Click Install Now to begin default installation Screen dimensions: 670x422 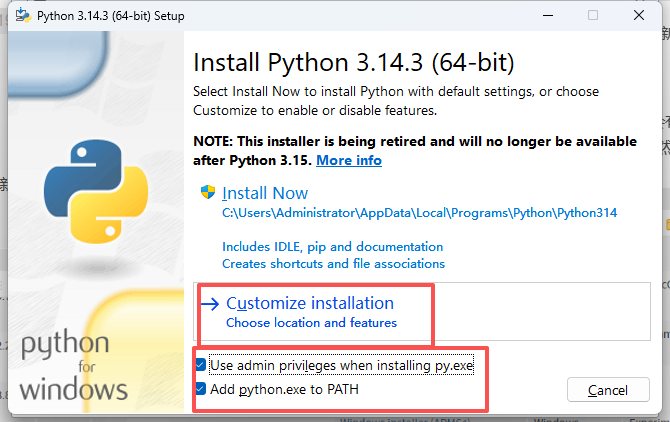pos(265,193)
